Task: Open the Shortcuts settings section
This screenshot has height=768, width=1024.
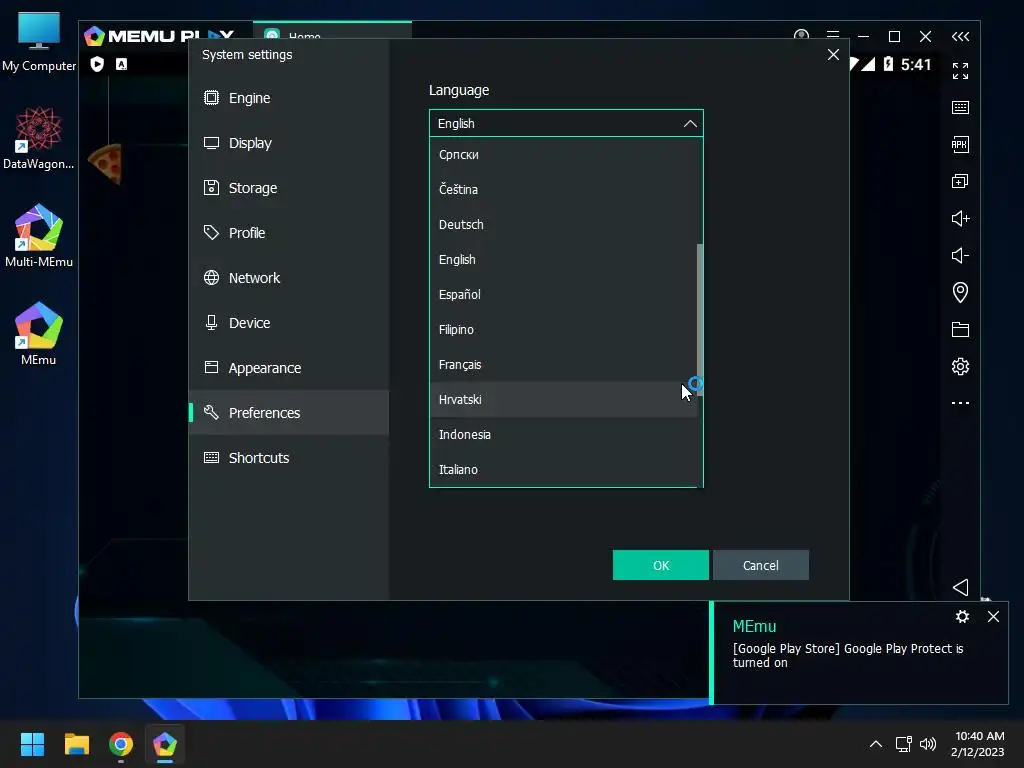Action: tap(289, 458)
